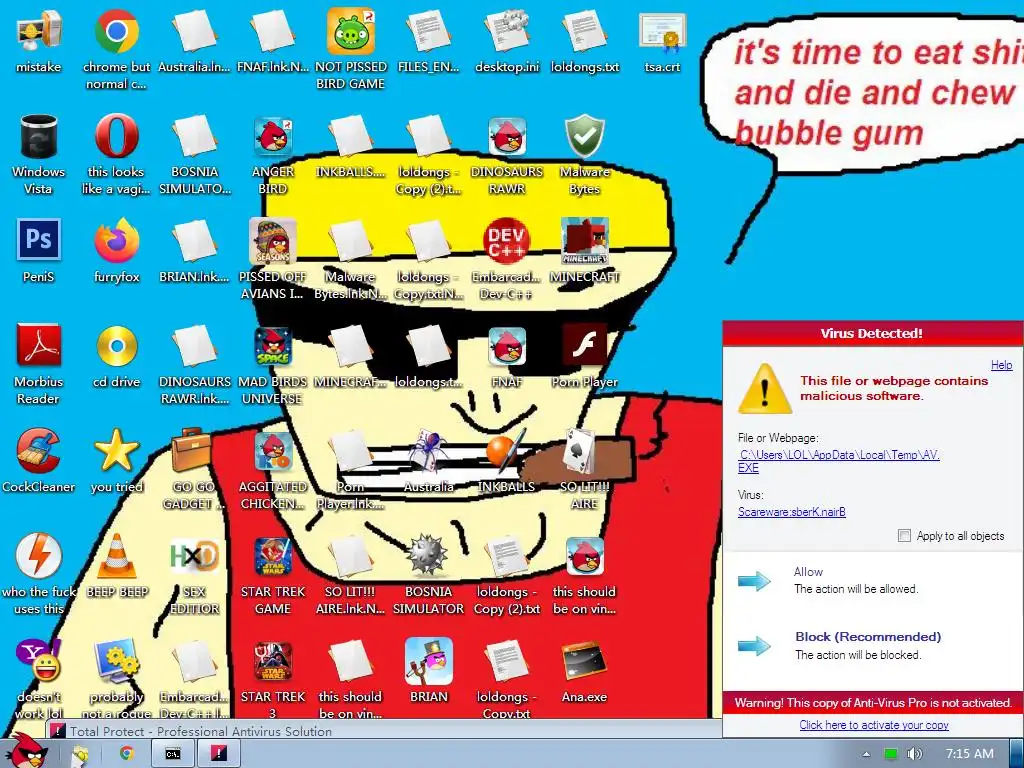Open the Photoshop Ps desktop icon
The height and width of the screenshot is (768, 1024).
click(x=39, y=240)
